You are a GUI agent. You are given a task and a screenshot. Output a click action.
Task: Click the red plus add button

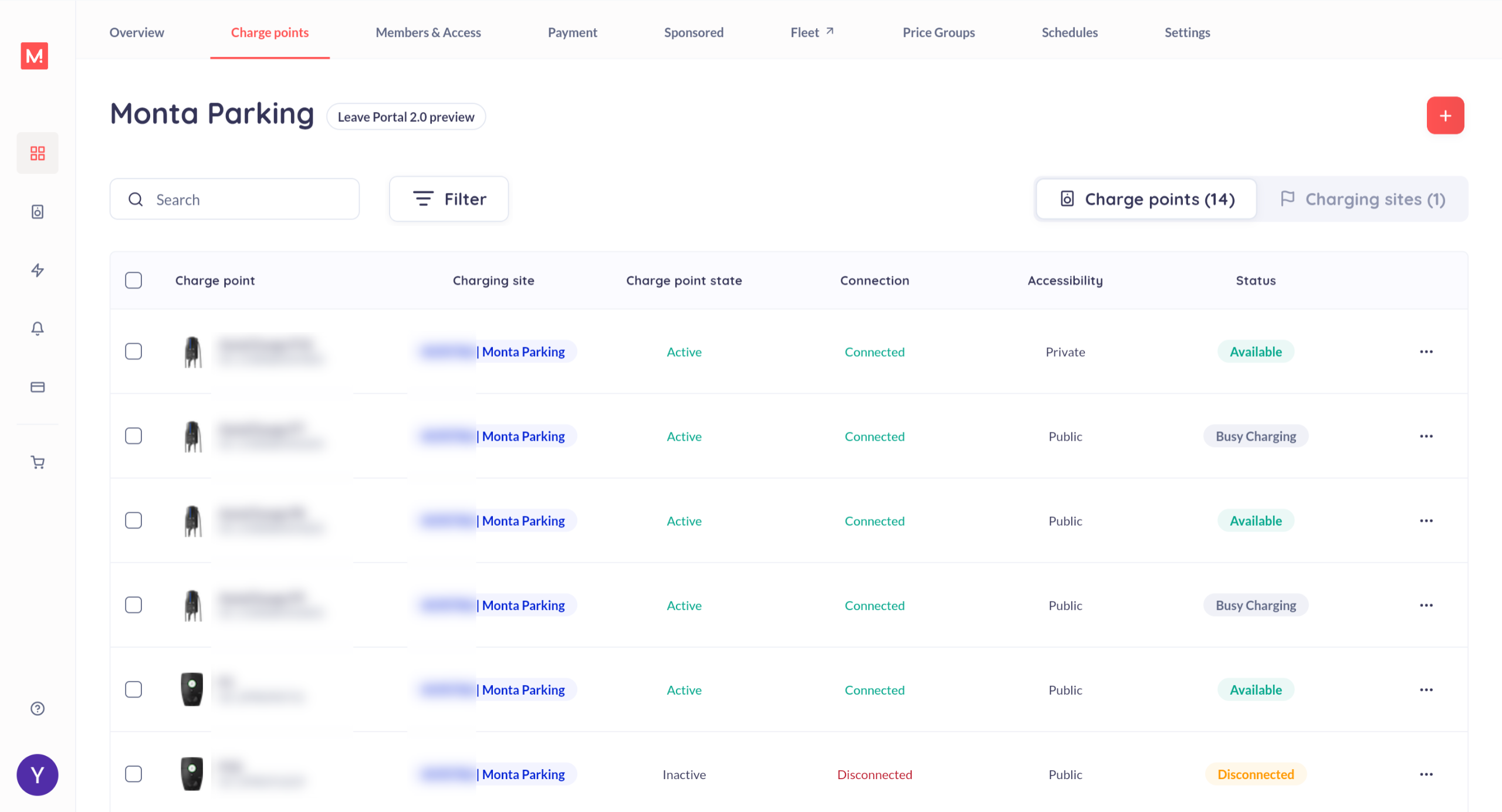pos(1445,116)
